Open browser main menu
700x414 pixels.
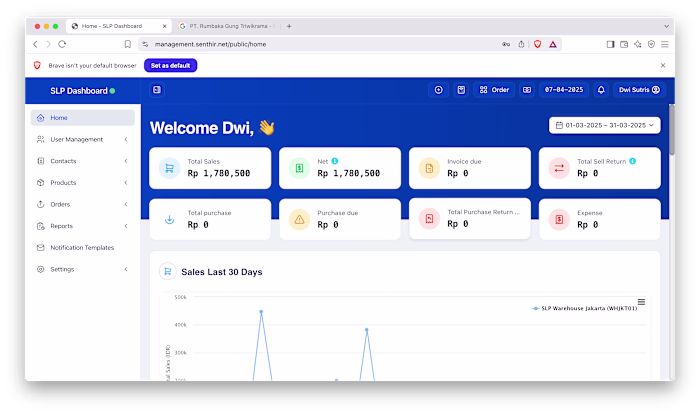tap(665, 44)
